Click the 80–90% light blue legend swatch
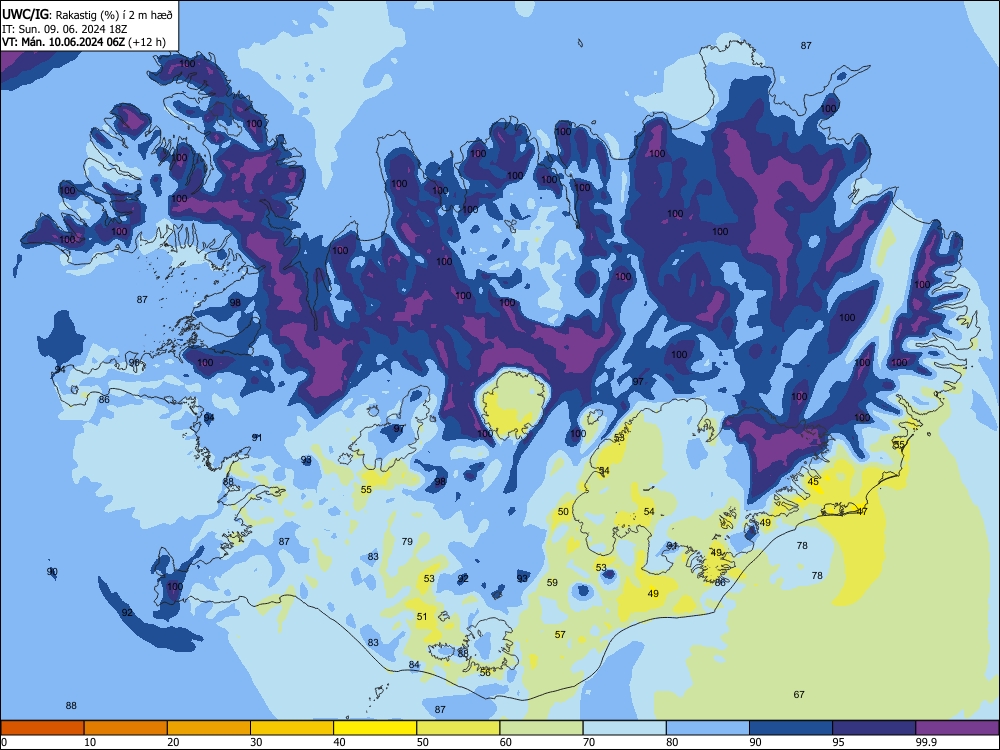Image resolution: width=1000 pixels, height=750 pixels. [x=708, y=728]
